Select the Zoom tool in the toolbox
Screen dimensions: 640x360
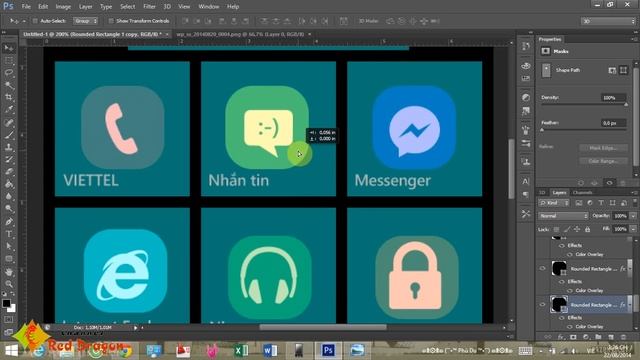click(9, 284)
